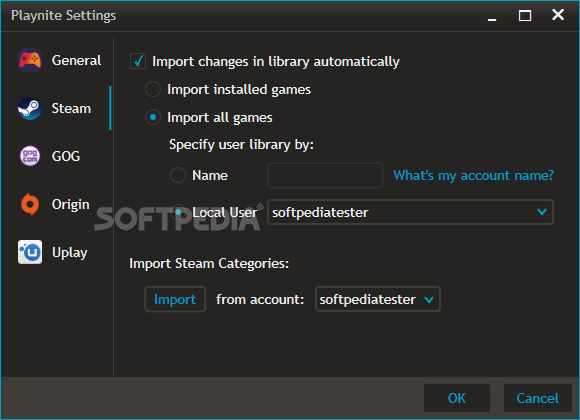Image resolution: width=580 pixels, height=420 pixels.
Task: Click the Steam logo icon
Action: (30, 108)
